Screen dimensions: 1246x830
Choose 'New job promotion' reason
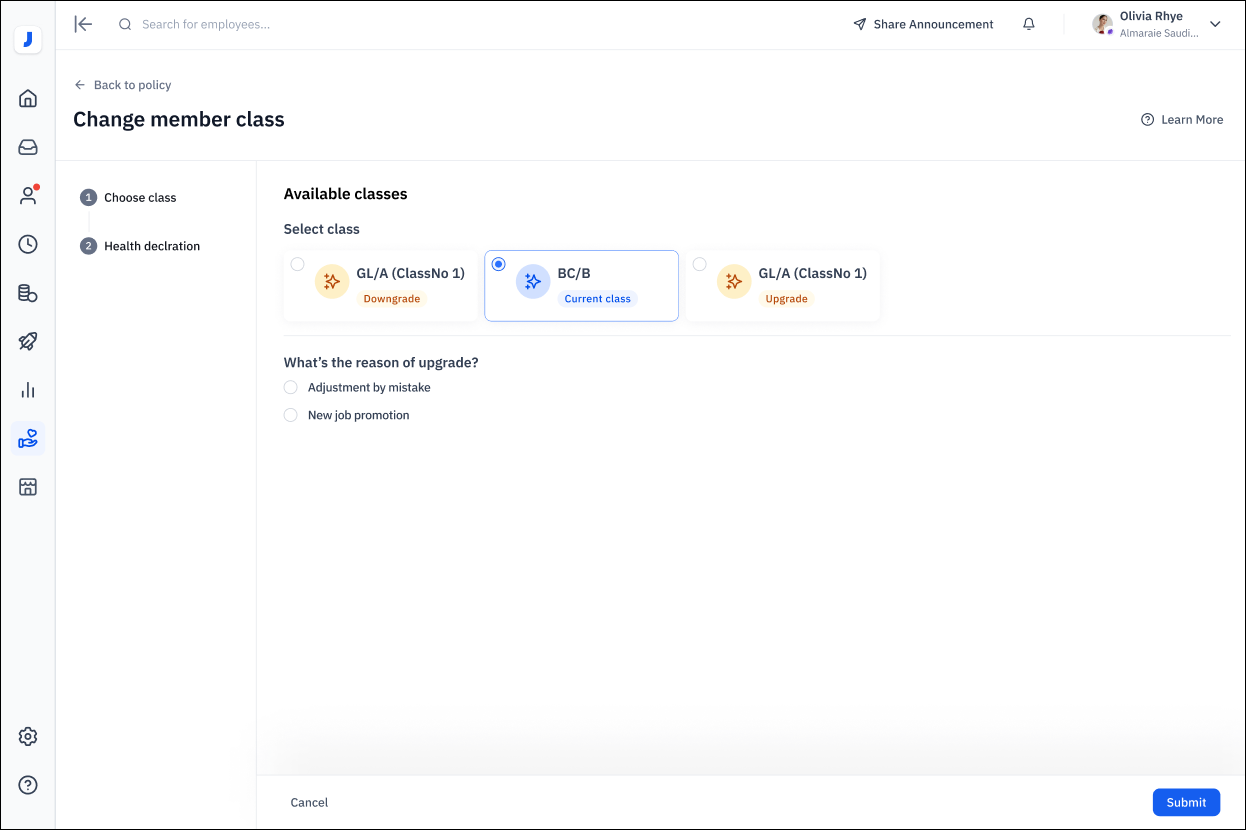coord(291,415)
